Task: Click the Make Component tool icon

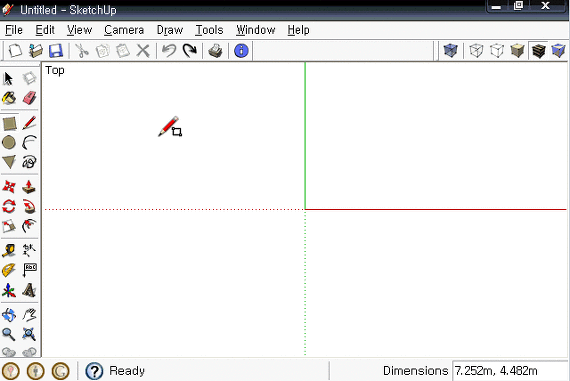Action: click(29, 78)
